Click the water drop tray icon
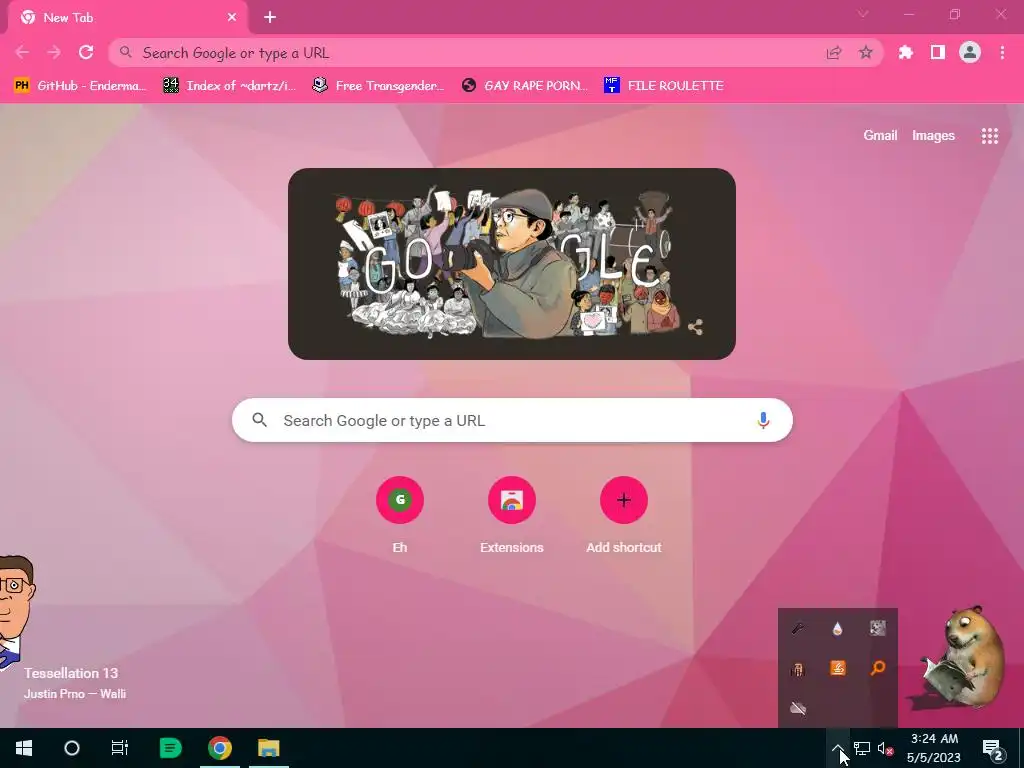Viewport: 1024px width, 768px height. coord(837,628)
